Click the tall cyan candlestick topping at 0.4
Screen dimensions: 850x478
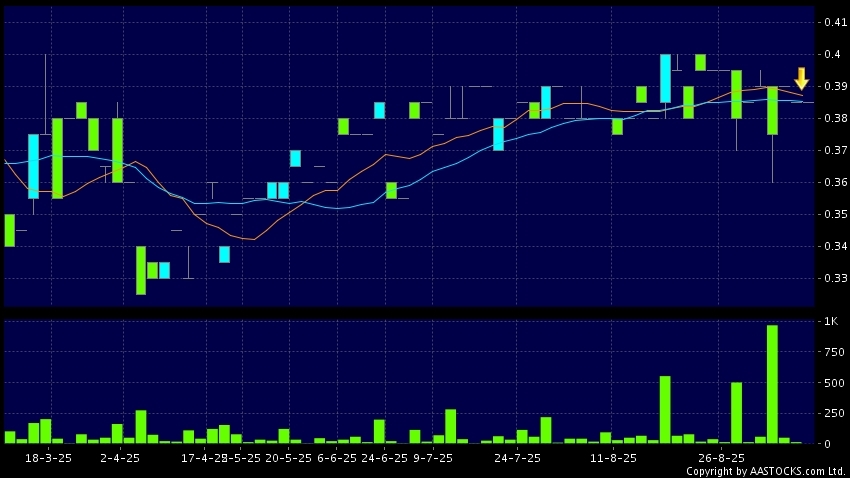pos(665,79)
